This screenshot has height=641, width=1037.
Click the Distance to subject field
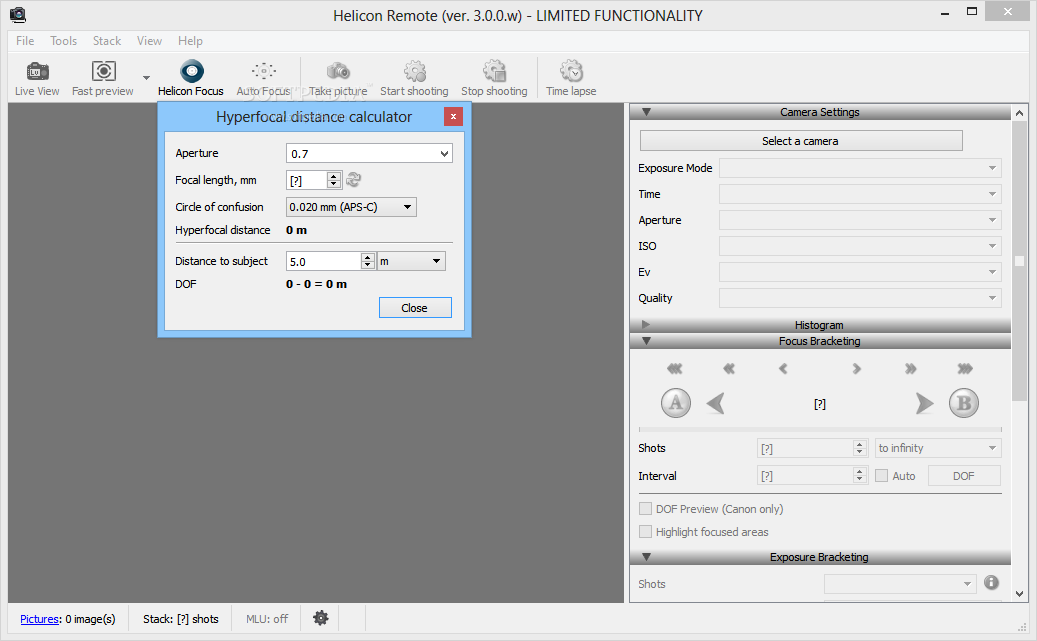pyautogui.click(x=324, y=261)
